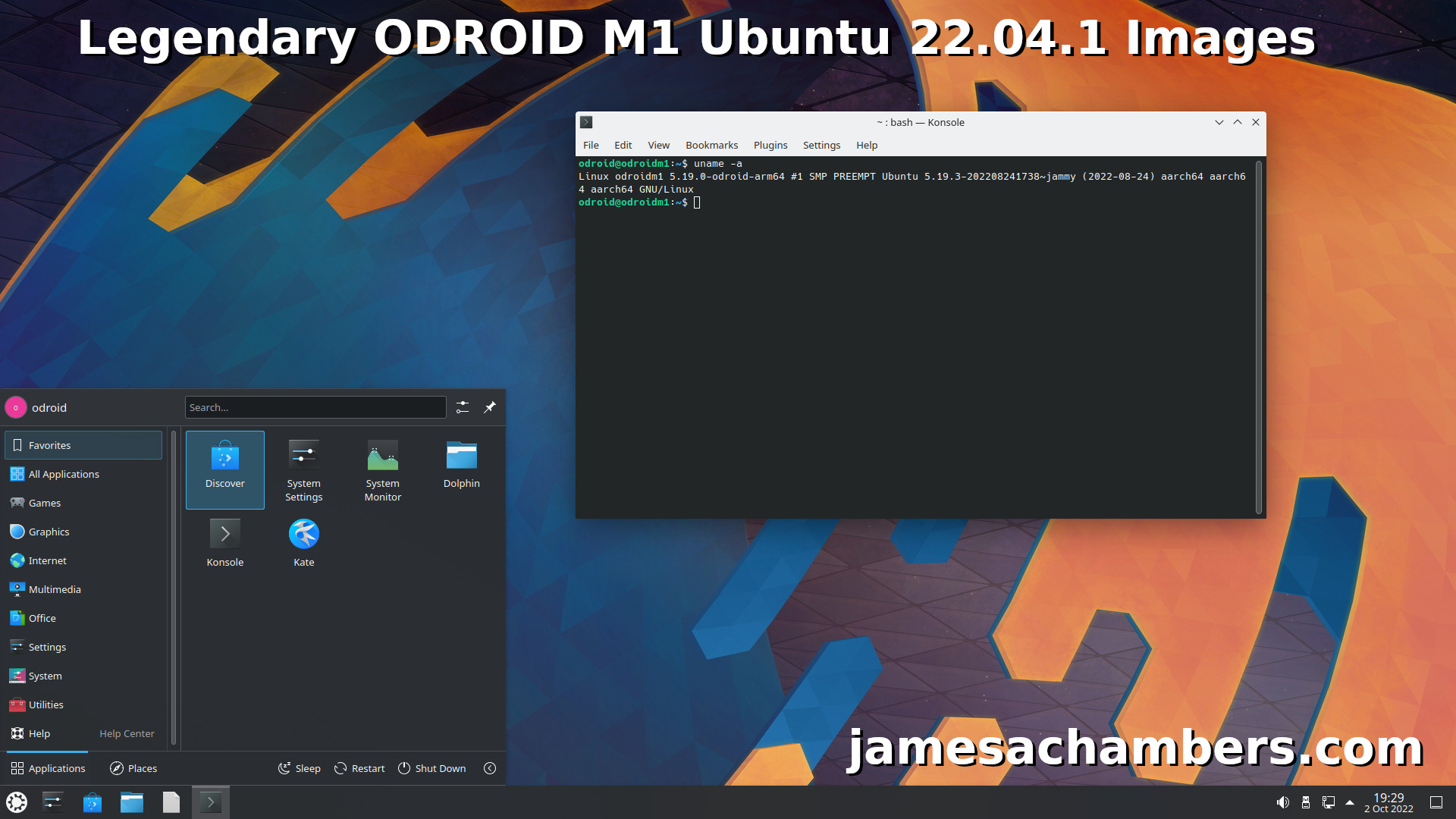This screenshot has width=1456, height=819.
Task: Click the Search applications input field
Action: [313, 407]
